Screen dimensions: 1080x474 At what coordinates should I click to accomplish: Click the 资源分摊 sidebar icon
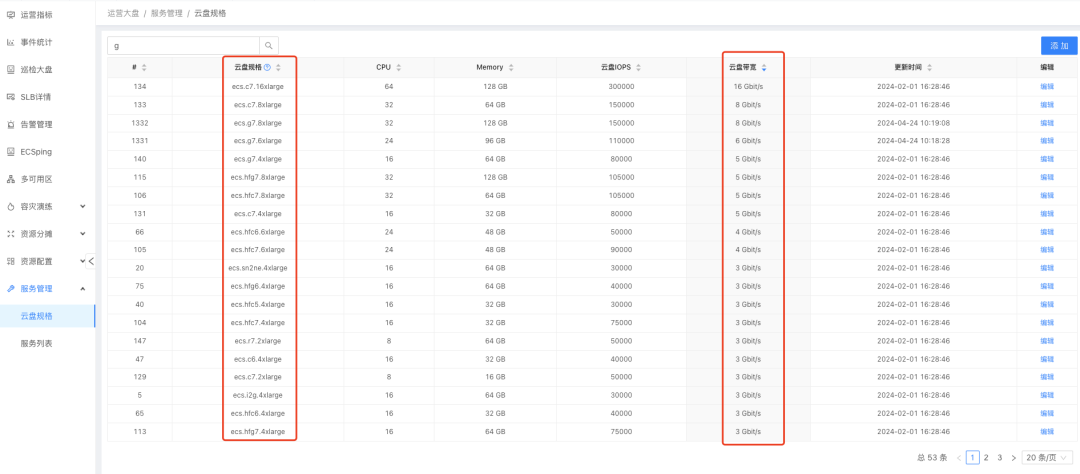tap(10, 234)
